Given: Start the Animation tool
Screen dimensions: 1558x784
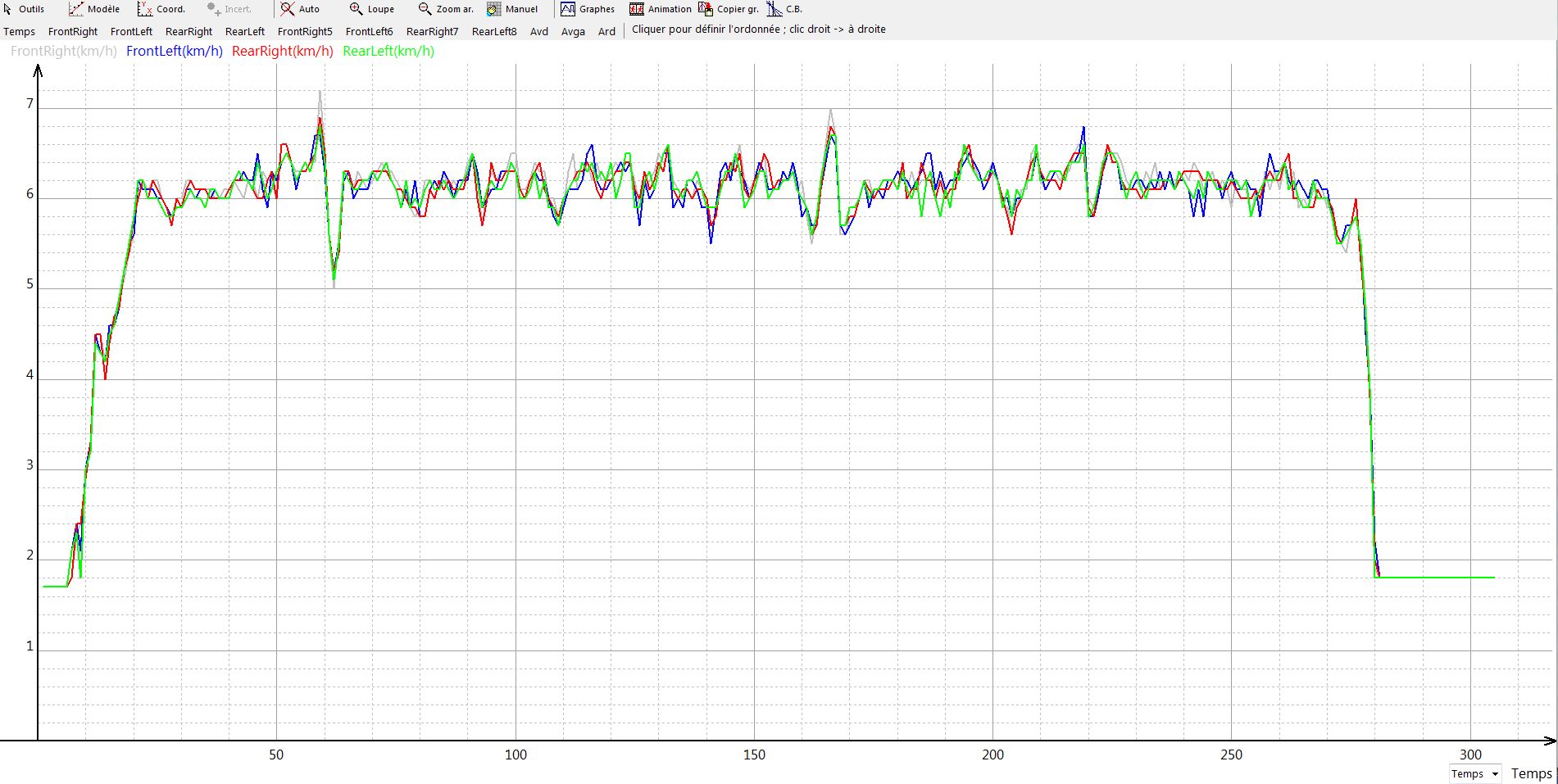Looking at the screenshot, I should tap(637, 9).
